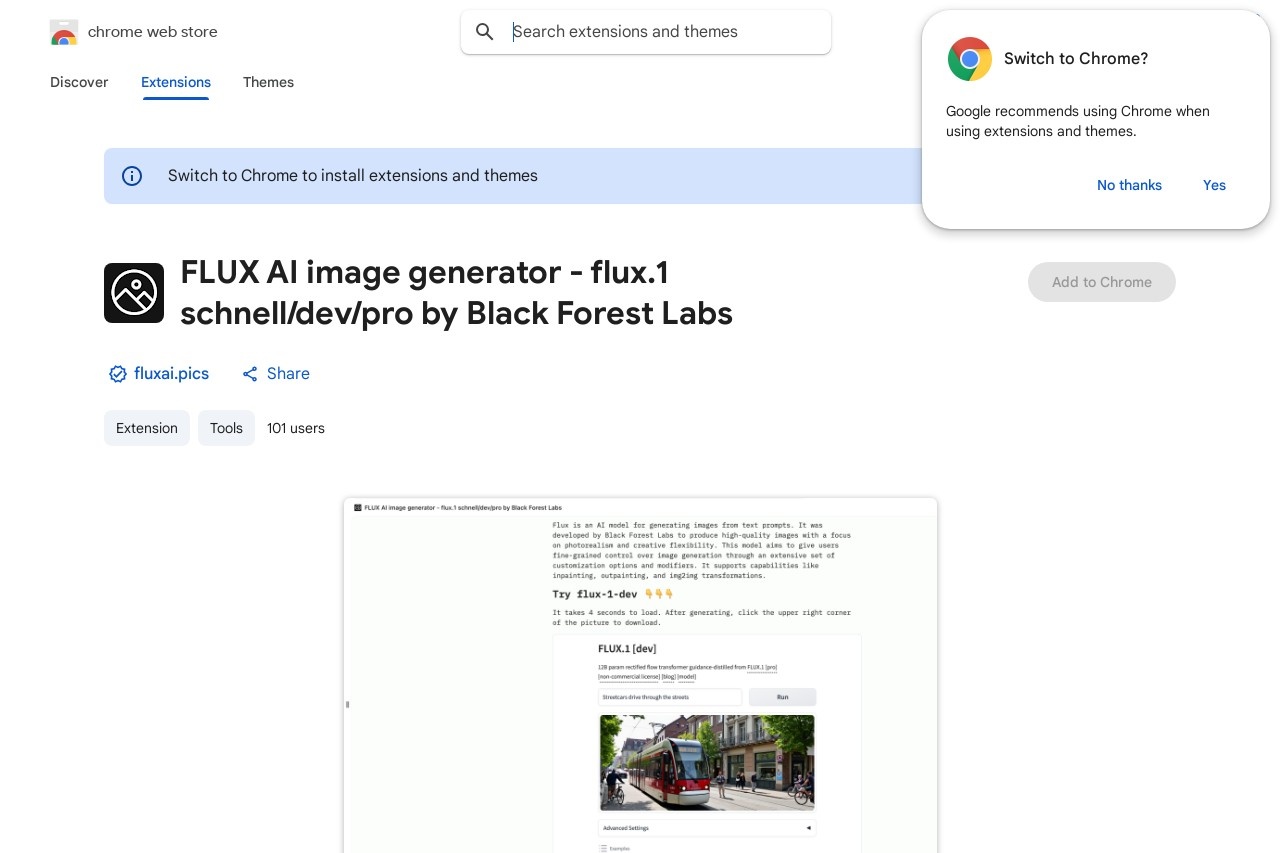Click the streetcar image in the screenshot

[707, 762]
